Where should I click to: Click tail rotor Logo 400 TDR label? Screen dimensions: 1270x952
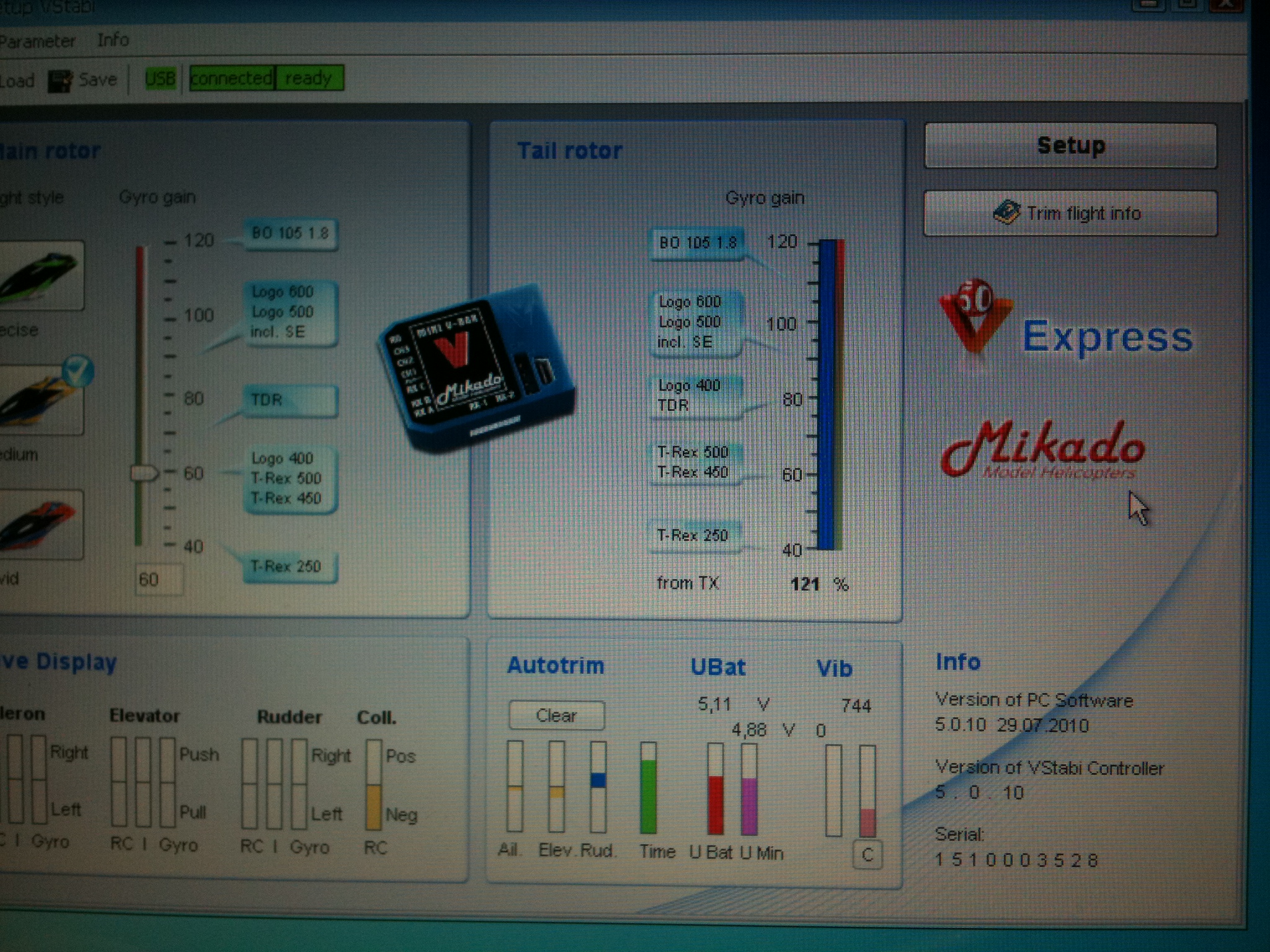point(696,395)
